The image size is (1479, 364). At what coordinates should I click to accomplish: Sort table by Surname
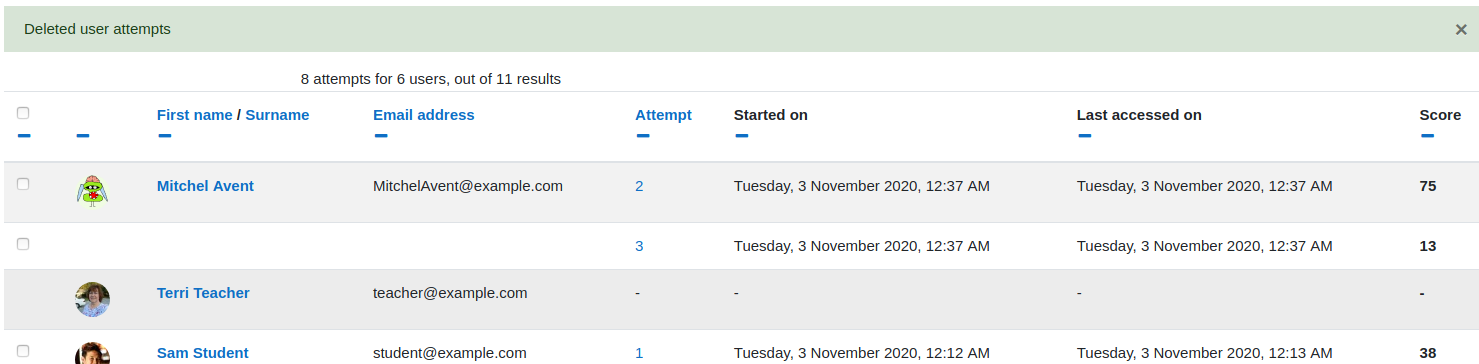[x=277, y=115]
